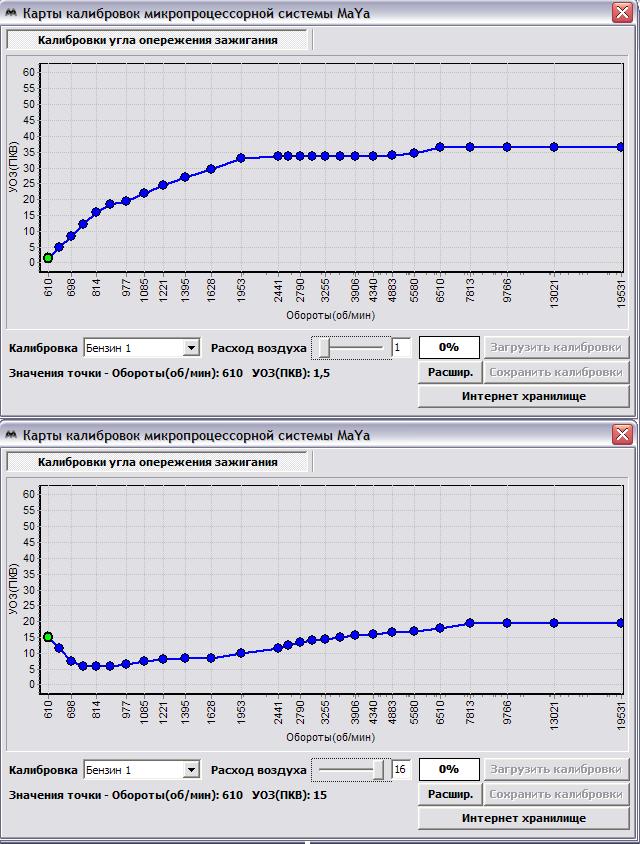Open the Калибровка dropdown in bottom window
Viewport: 640px width, 844px height.
point(192,770)
